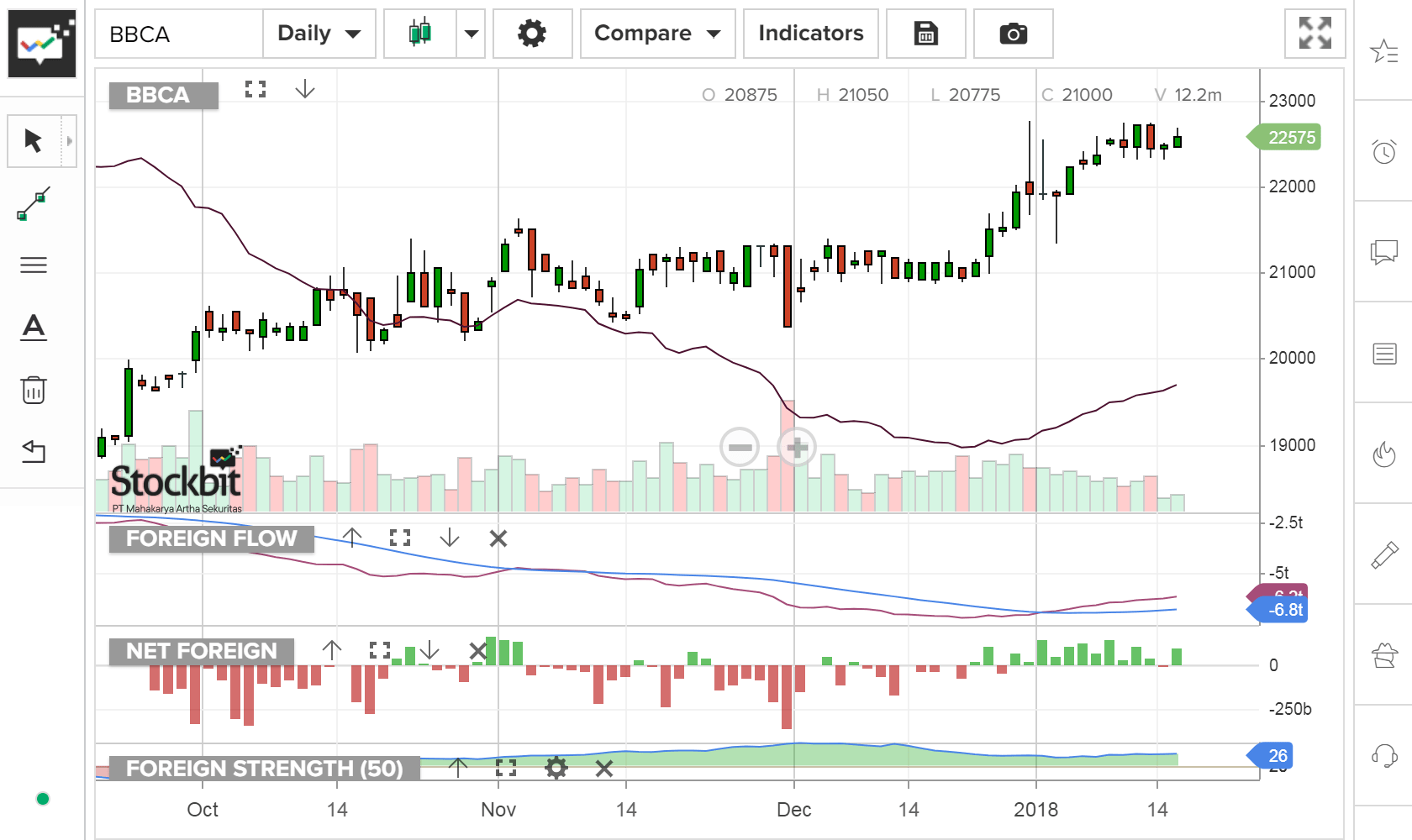This screenshot has width=1412, height=840.
Task: Close the FOREIGN FLOW panel
Action: [x=498, y=538]
